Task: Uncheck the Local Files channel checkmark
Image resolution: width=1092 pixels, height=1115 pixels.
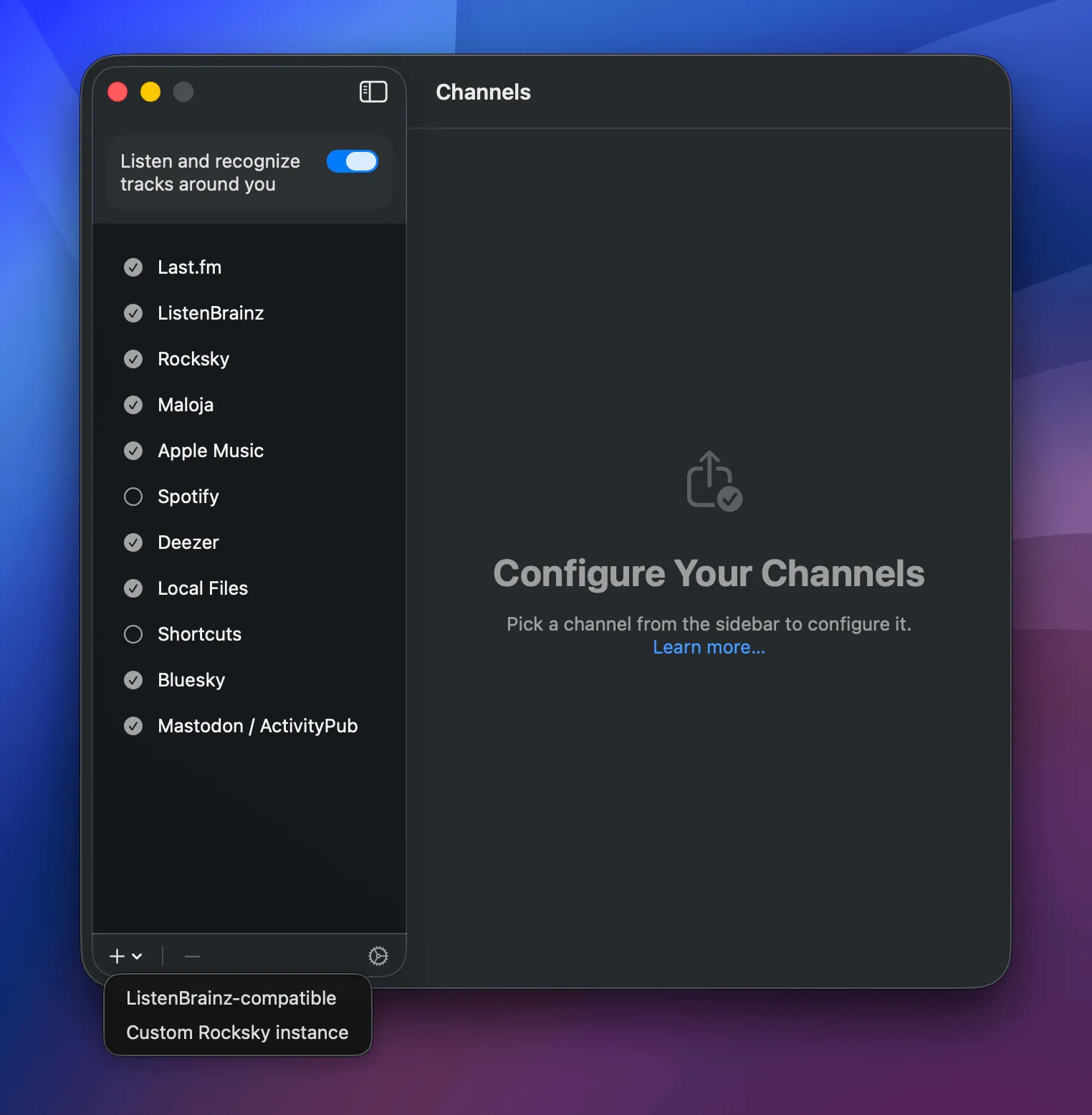Action: click(133, 588)
